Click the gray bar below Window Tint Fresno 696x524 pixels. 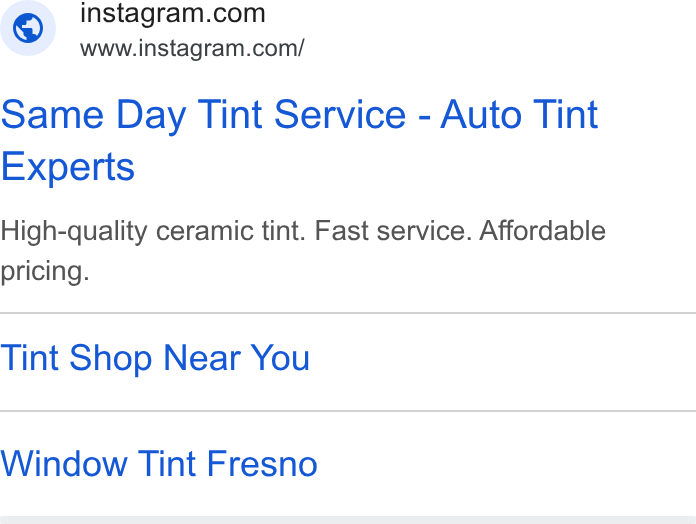coord(348,520)
